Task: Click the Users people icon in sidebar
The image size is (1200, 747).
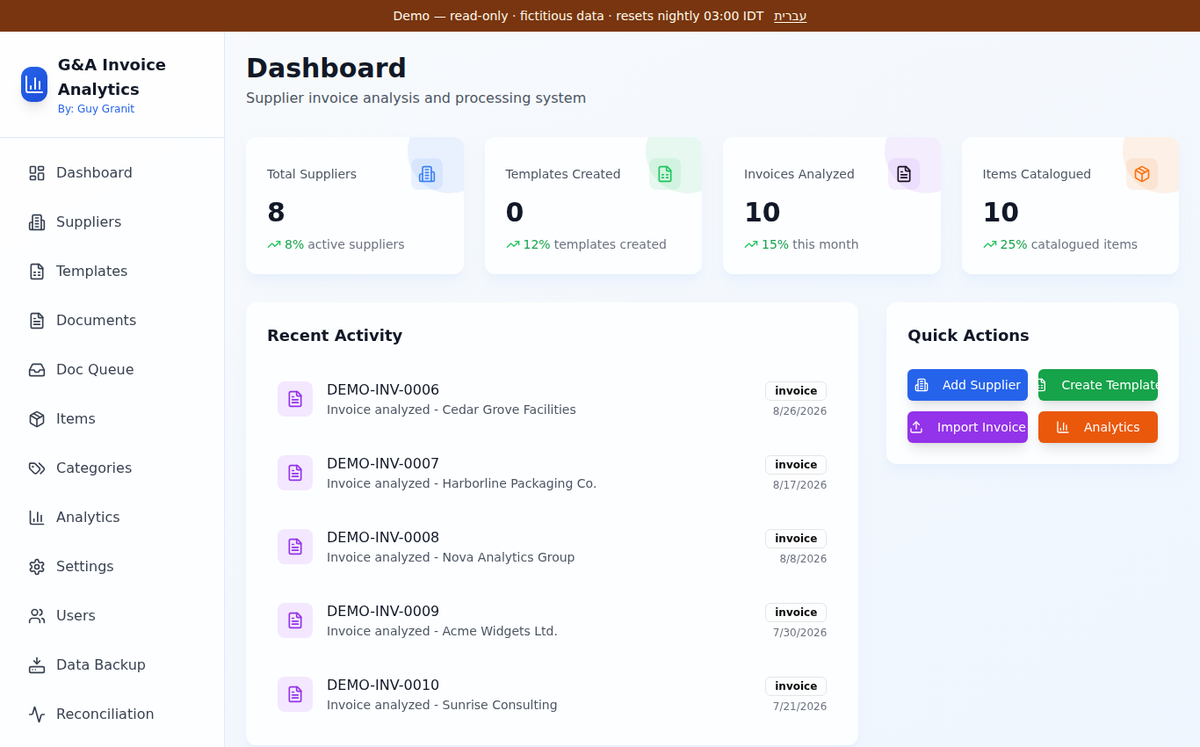Action: tap(37, 616)
